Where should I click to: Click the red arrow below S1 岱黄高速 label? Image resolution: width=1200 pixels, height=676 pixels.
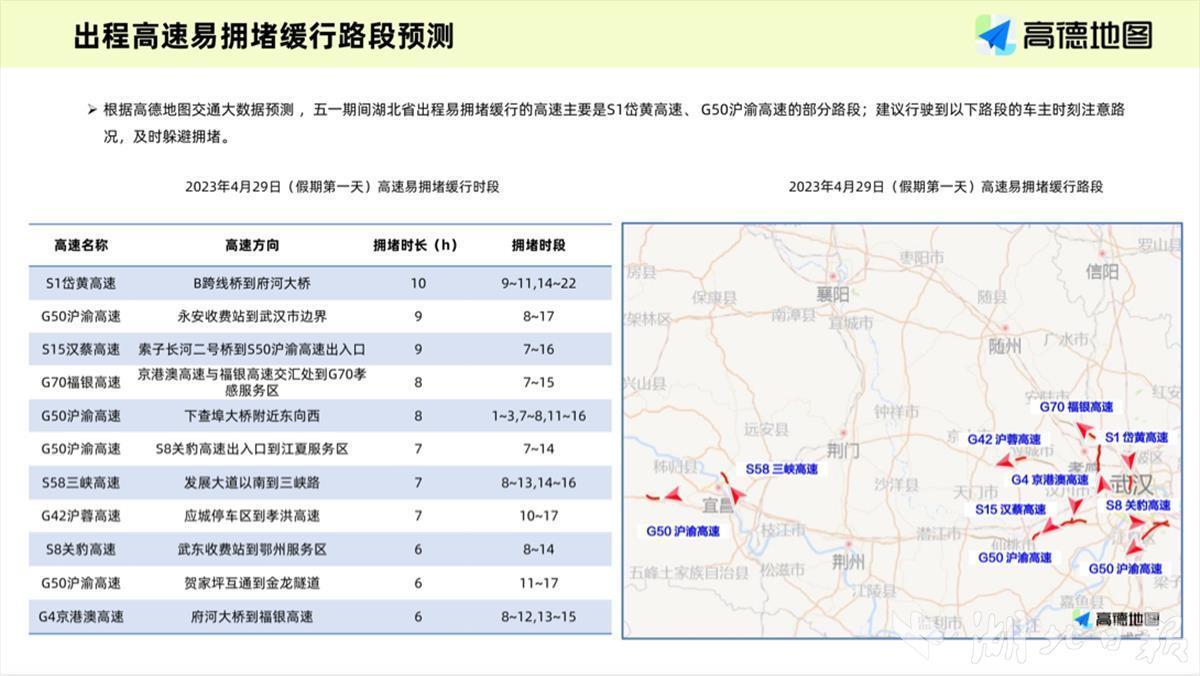pos(1129,459)
